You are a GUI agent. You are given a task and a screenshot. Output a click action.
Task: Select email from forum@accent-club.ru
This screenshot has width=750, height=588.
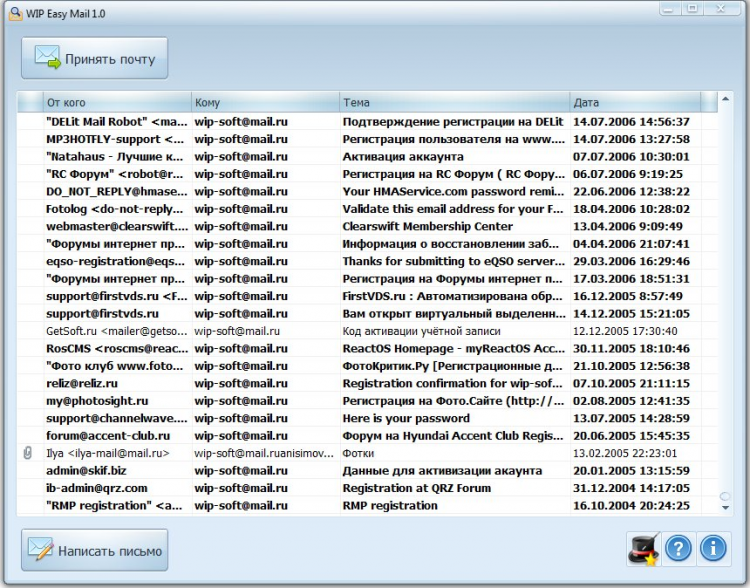click(367, 436)
